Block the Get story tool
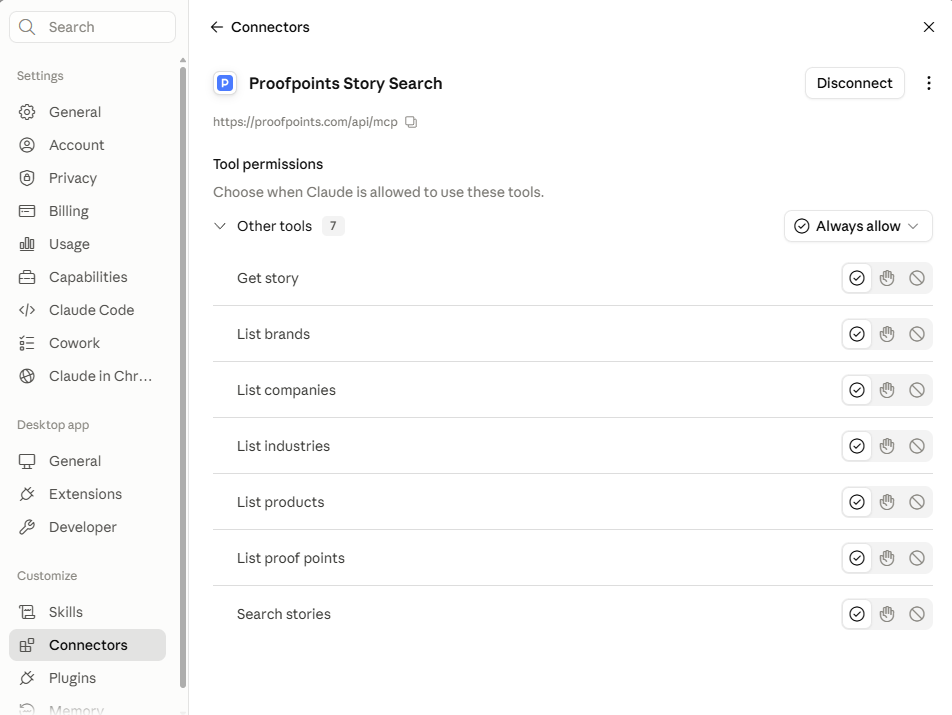This screenshot has width=952, height=715. (x=917, y=278)
